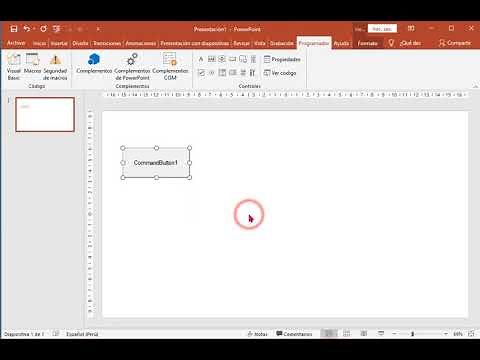Screen dimensions: 480x360
Task: Click Diapositiva 1 de 1 status text
Action: (24, 334)
